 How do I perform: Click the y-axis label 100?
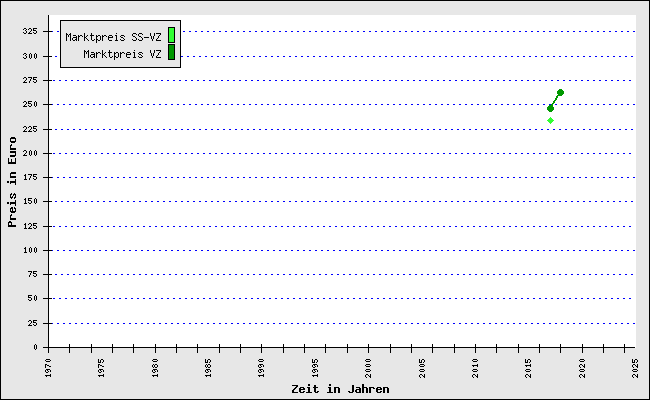click(30, 250)
